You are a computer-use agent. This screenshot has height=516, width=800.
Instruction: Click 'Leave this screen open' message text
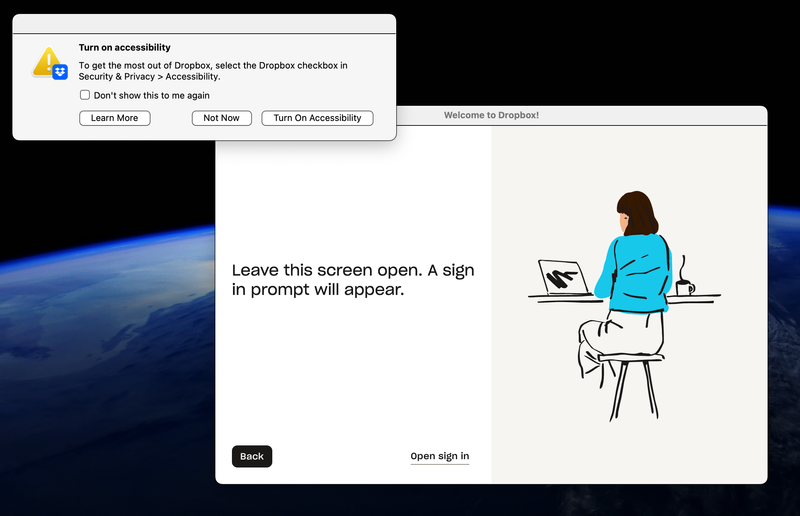coord(353,280)
